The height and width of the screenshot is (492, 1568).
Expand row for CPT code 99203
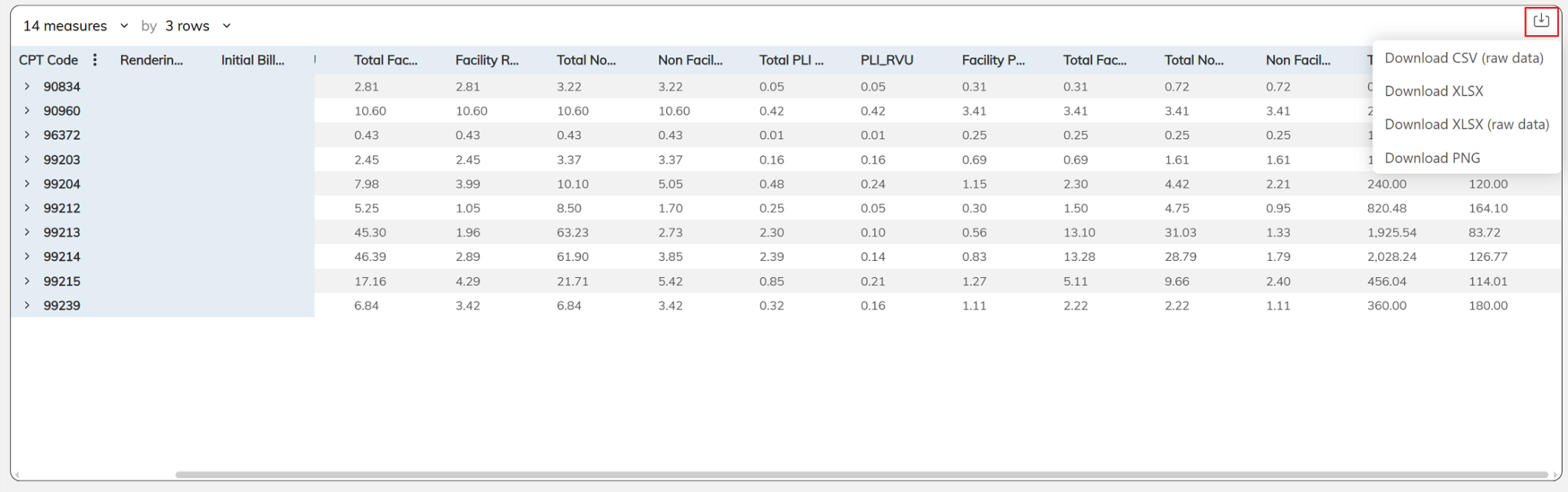(27, 159)
